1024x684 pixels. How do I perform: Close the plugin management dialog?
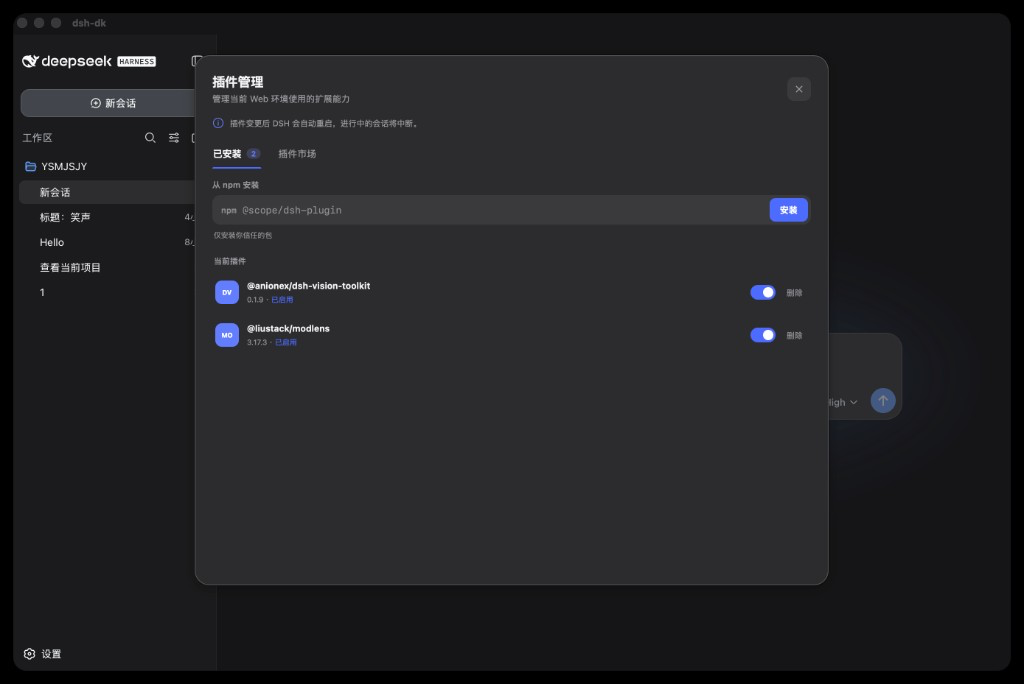(x=799, y=90)
